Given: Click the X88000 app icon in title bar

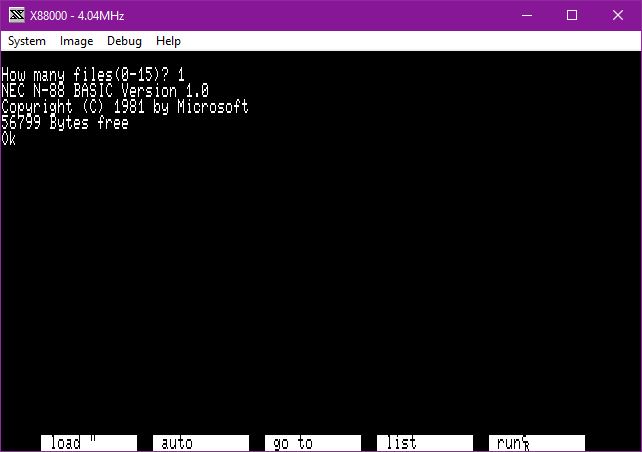Looking at the screenshot, I should point(17,16).
